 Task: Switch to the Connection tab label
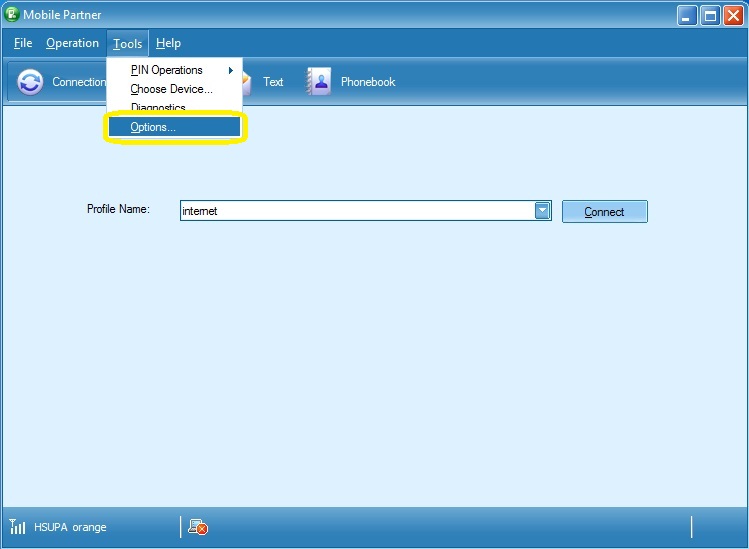pos(79,82)
